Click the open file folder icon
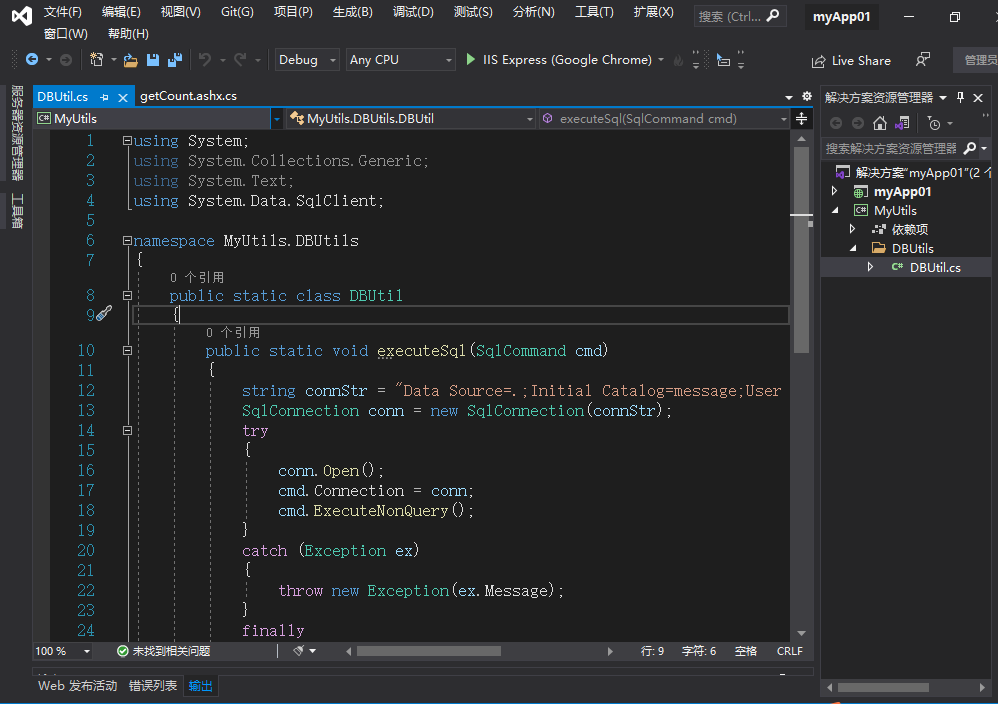The width and height of the screenshot is (998, 704). point(130,60)
